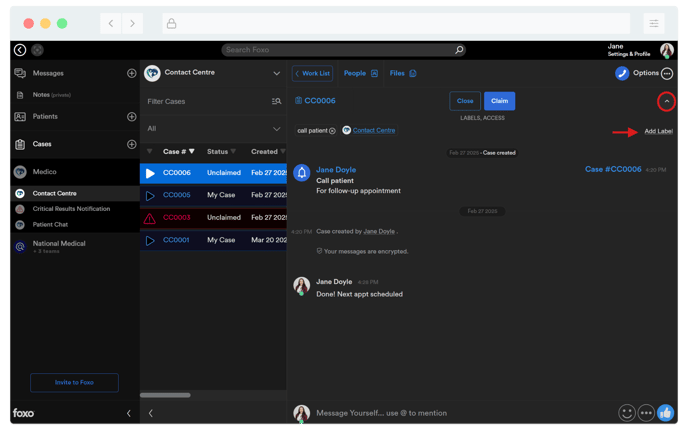Open the All cases filter dropdown
The height and width of the screenshot is (430, 688).
tap(214, 129)
